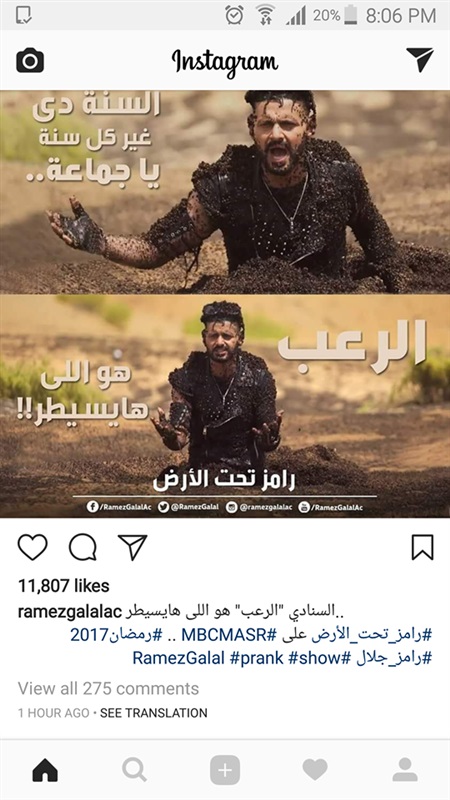Open Profile tab person icon
The height and width of the screenshot is (800, 450).
point(405,769)
